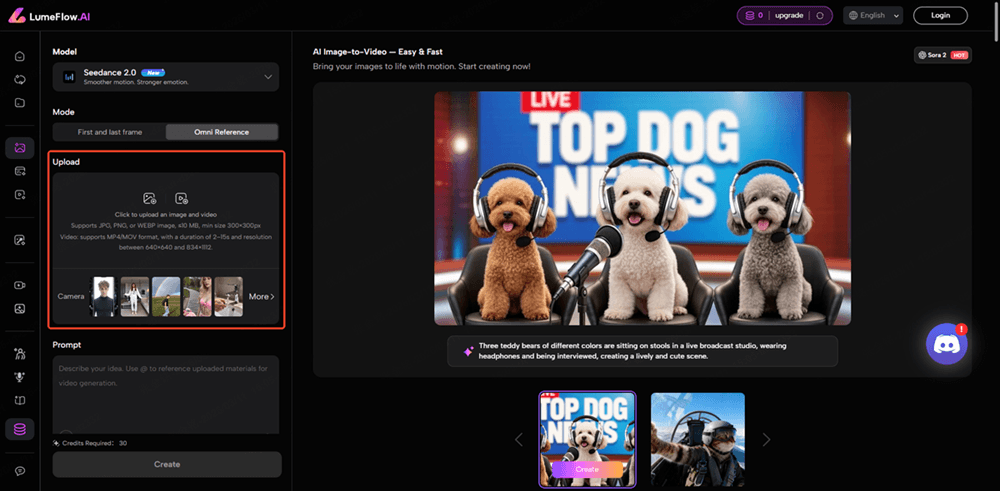Select the highlighted image-to-video sidebar icon
Screen dimensions: 1000x491
point(20,148)
